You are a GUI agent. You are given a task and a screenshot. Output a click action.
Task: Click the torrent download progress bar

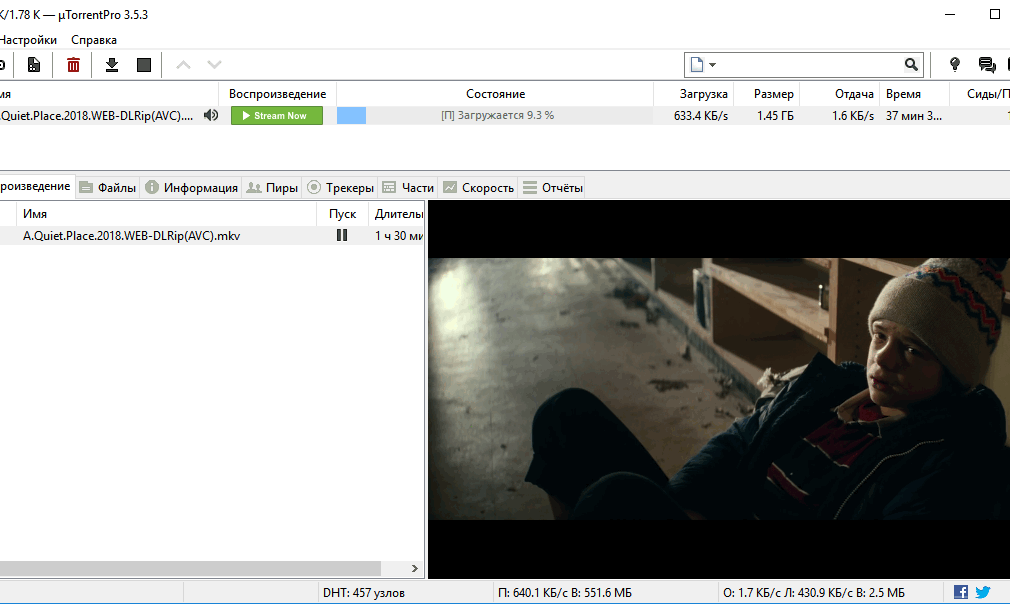click(x=495, y=115)
